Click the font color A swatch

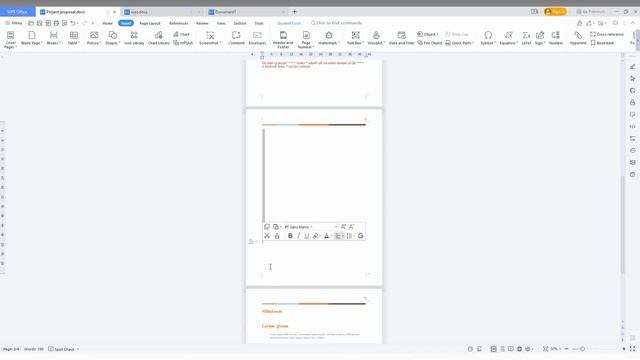tap(327, 236)
